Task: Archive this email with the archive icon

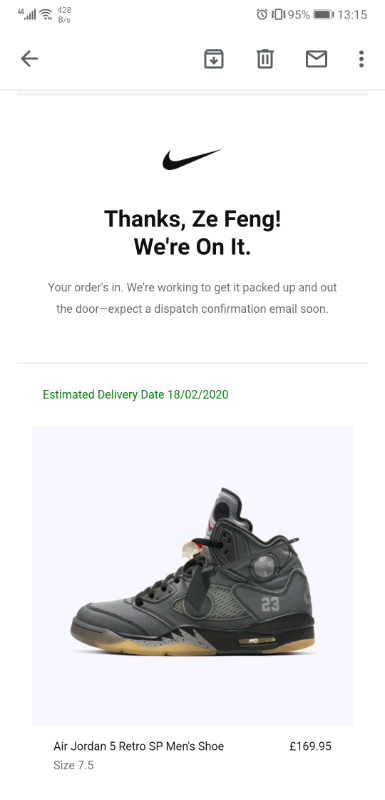Action: point(214,59)
